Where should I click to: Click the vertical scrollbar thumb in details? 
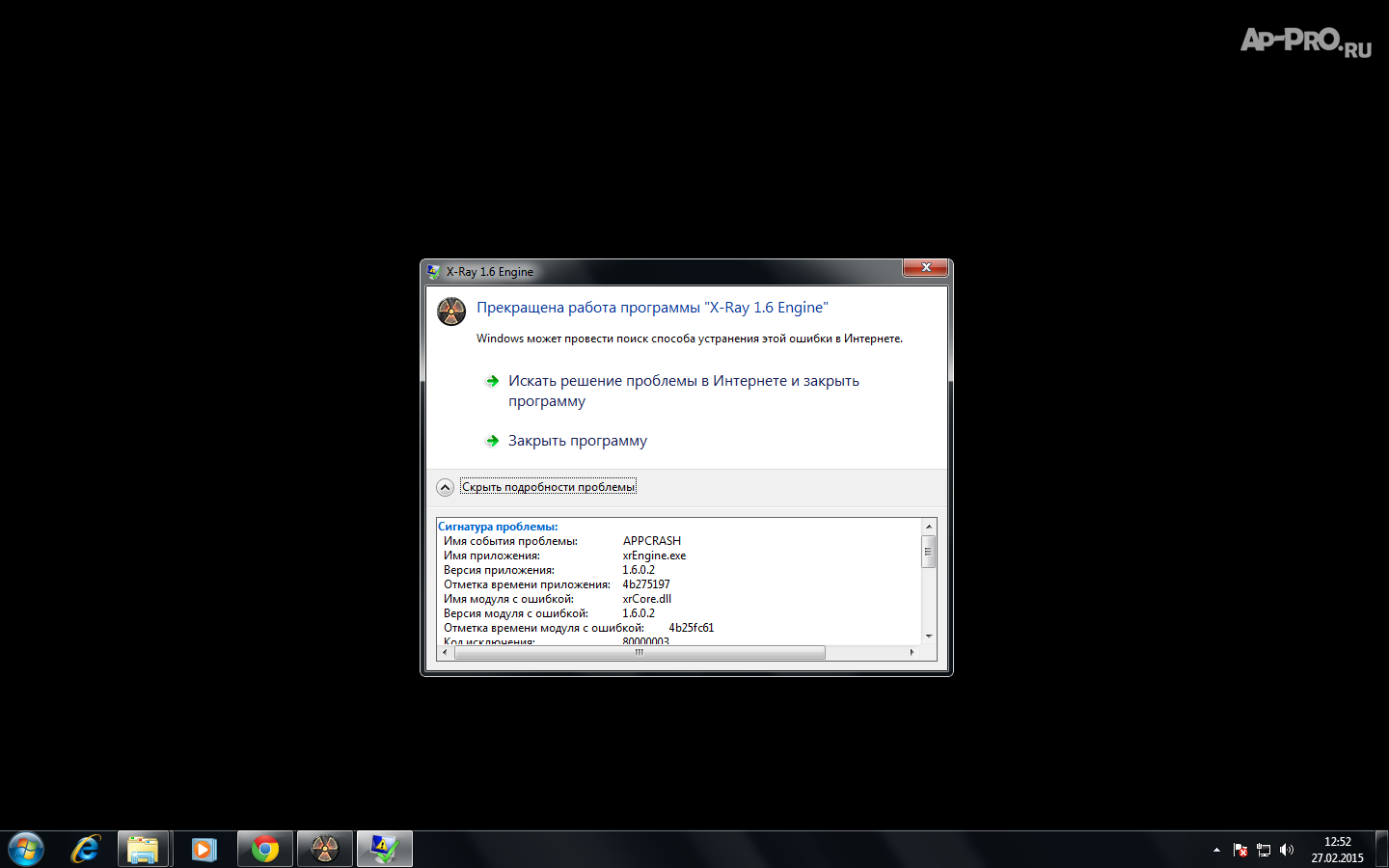[x=929, y=552]
